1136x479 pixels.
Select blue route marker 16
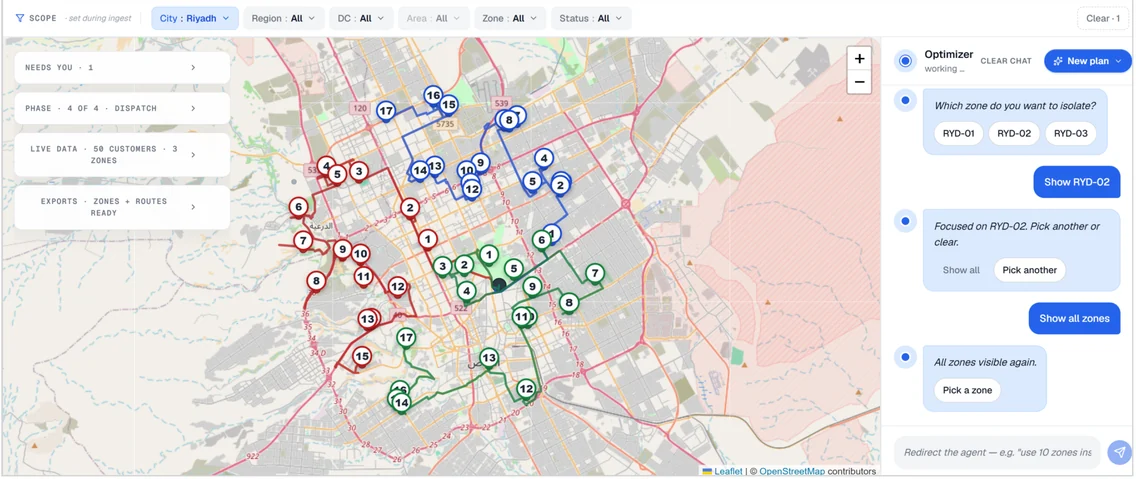433,95
